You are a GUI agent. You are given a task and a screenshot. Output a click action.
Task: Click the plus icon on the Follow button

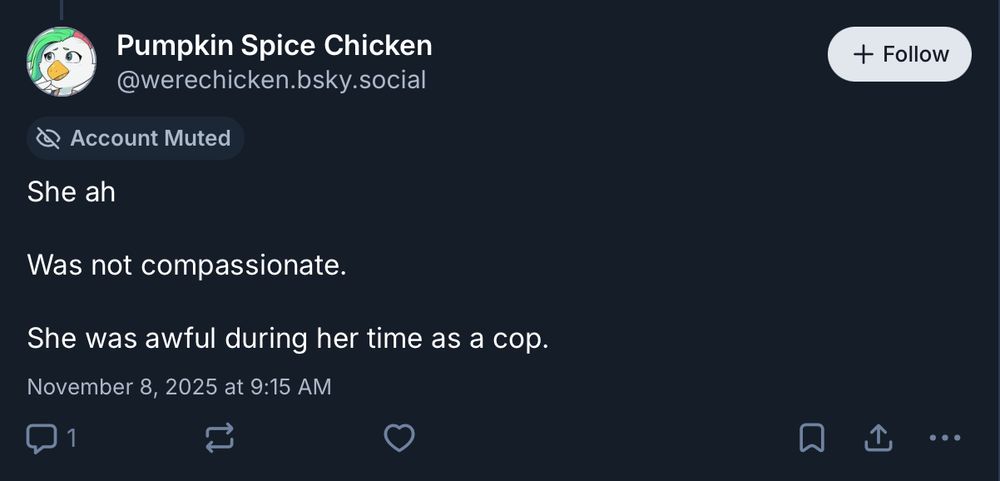pyautogui.click(x=864, y=54)
